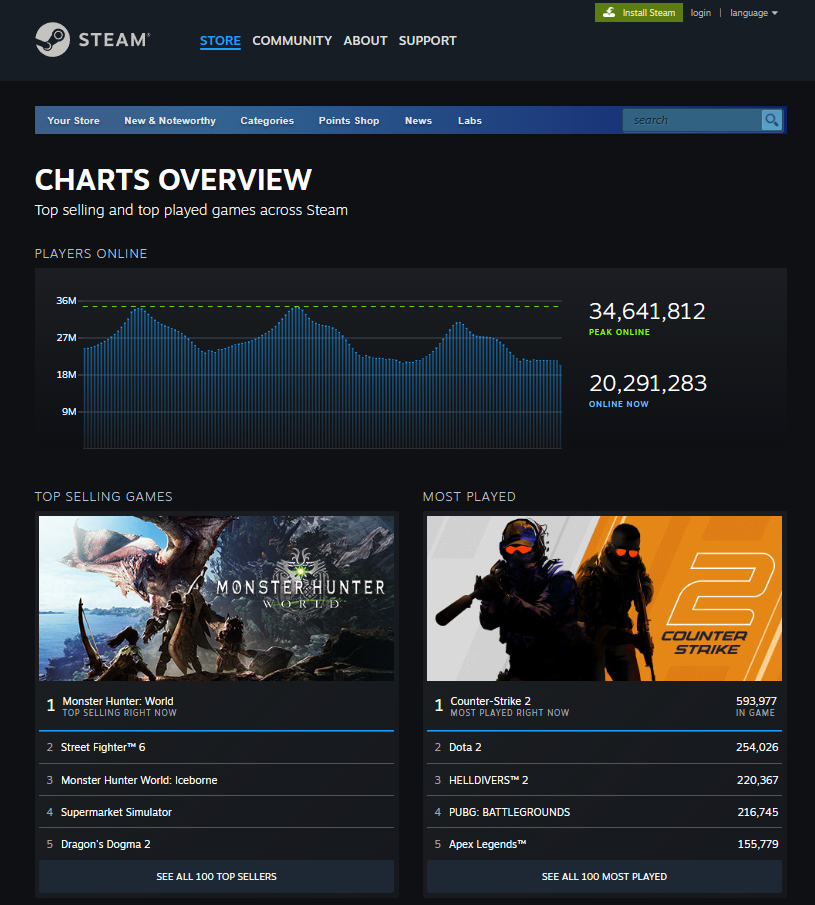Click See All 100 Most Played

pyautogui.click(x=604, y=876)
